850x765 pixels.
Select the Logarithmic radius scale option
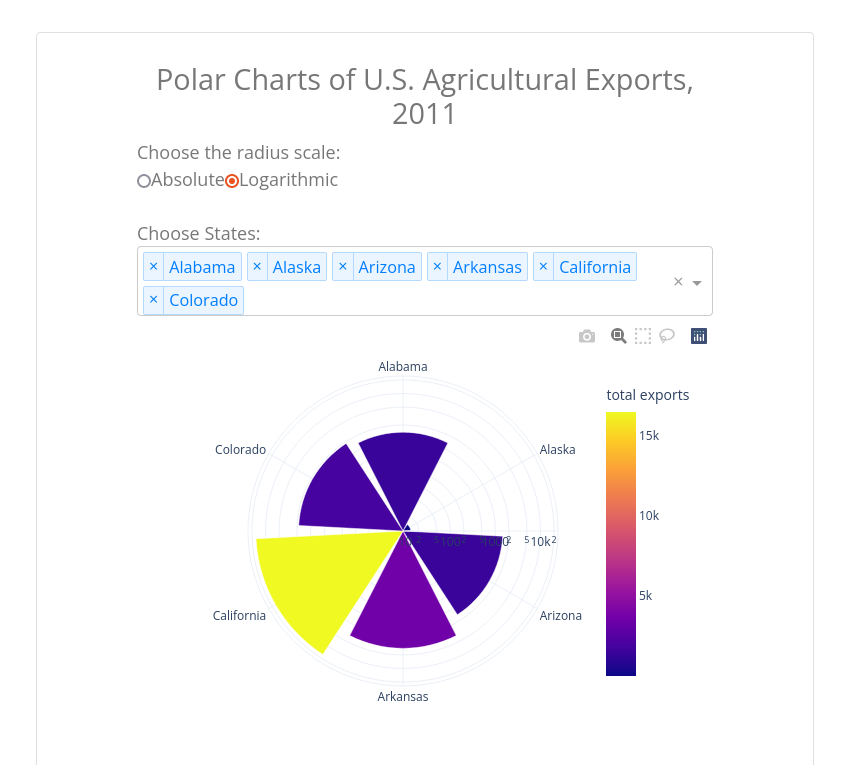(x=232, y=181)
